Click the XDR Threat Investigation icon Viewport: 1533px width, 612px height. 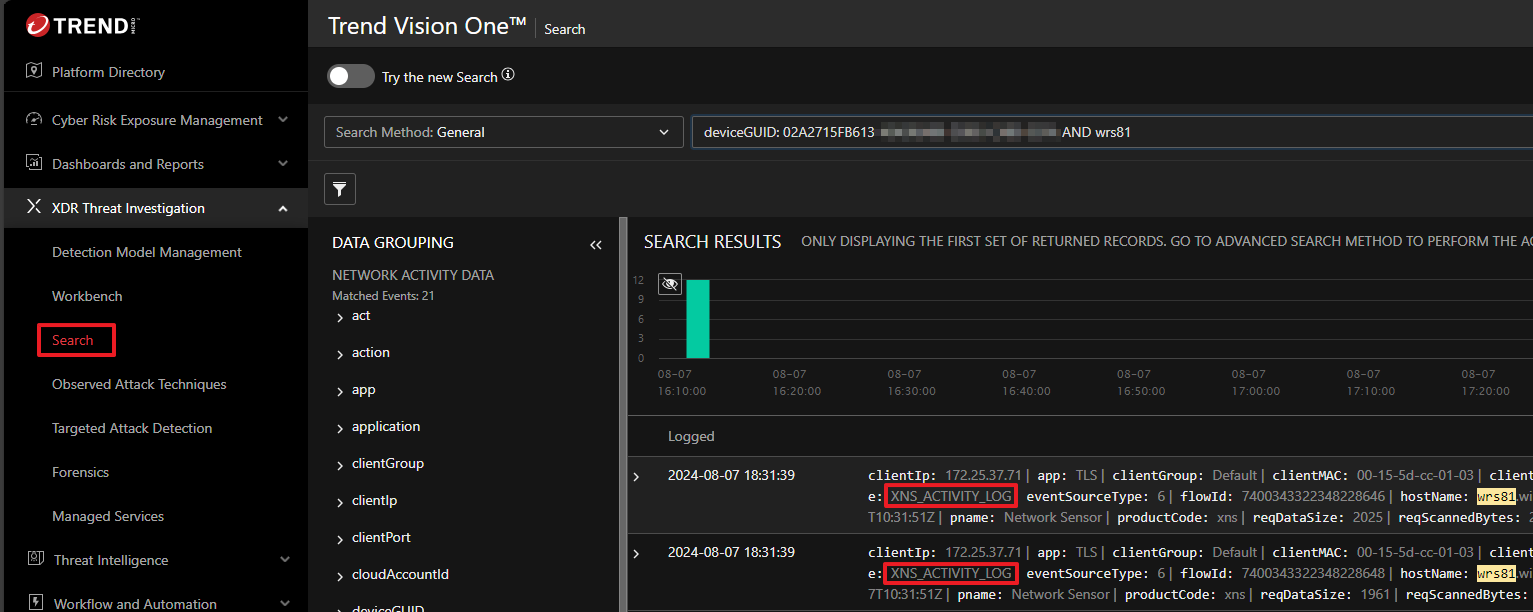pyautogui.click(x=34, y=208)
